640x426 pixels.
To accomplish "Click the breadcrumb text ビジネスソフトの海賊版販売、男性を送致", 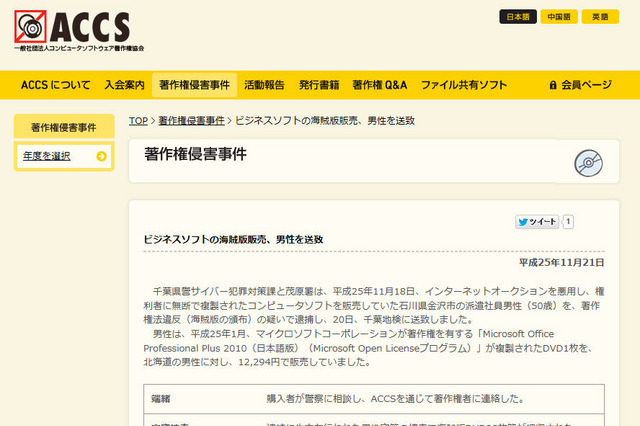I will pos(325,121).
